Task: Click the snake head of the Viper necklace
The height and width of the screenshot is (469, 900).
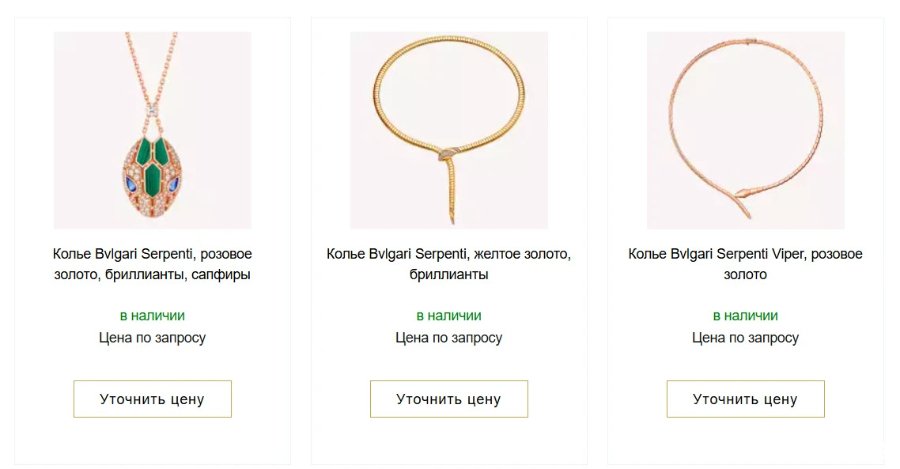Action: [744, 193]
